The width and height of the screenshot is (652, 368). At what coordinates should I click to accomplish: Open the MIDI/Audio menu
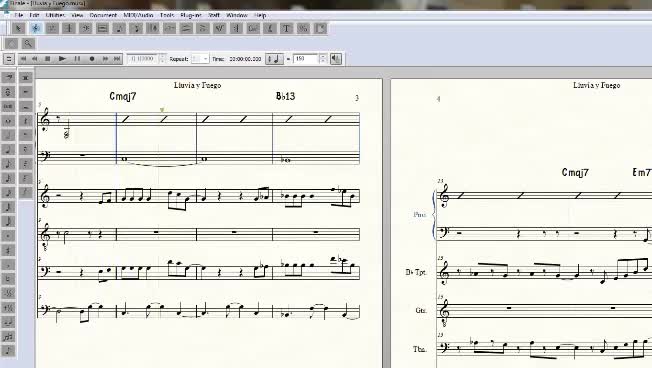point(138,15)
